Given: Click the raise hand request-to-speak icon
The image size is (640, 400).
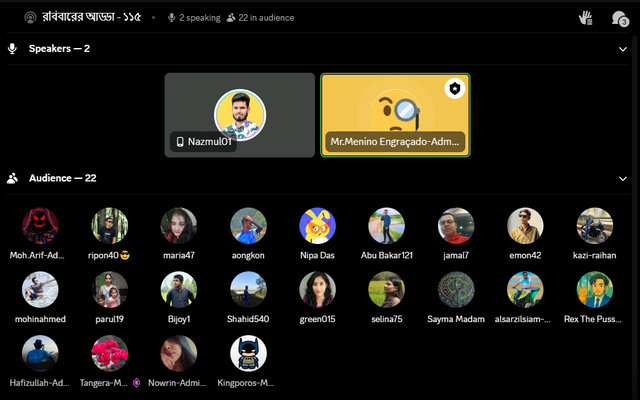Looking at the screenshot, I should (x=586, y=18).
